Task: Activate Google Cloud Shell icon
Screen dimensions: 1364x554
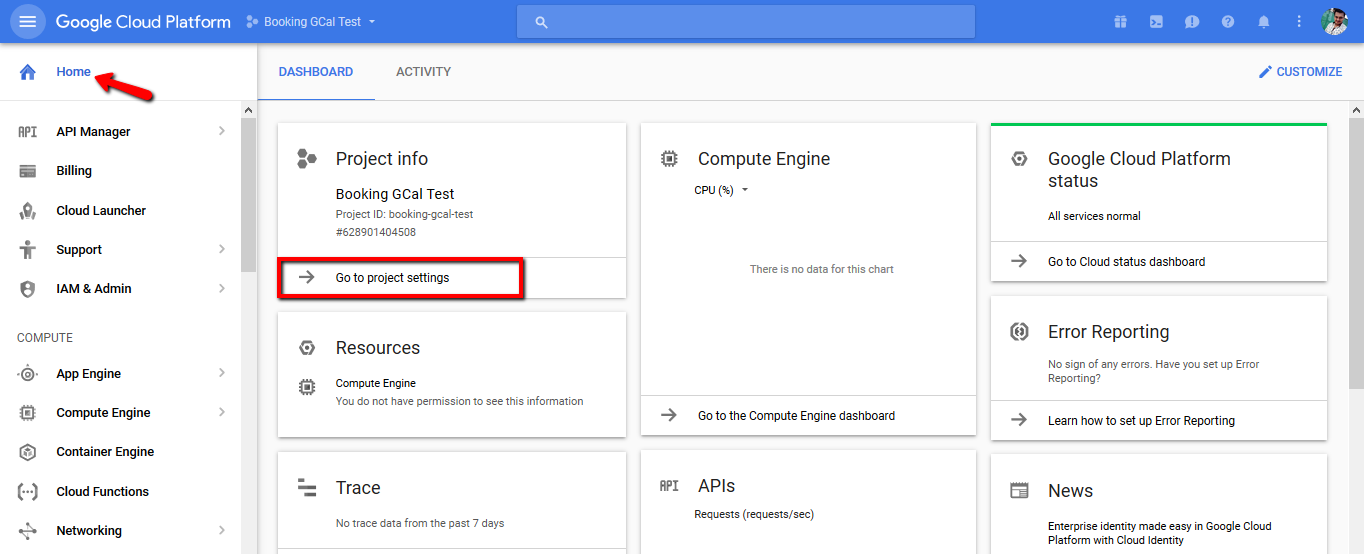Action: coord(1156,21)
